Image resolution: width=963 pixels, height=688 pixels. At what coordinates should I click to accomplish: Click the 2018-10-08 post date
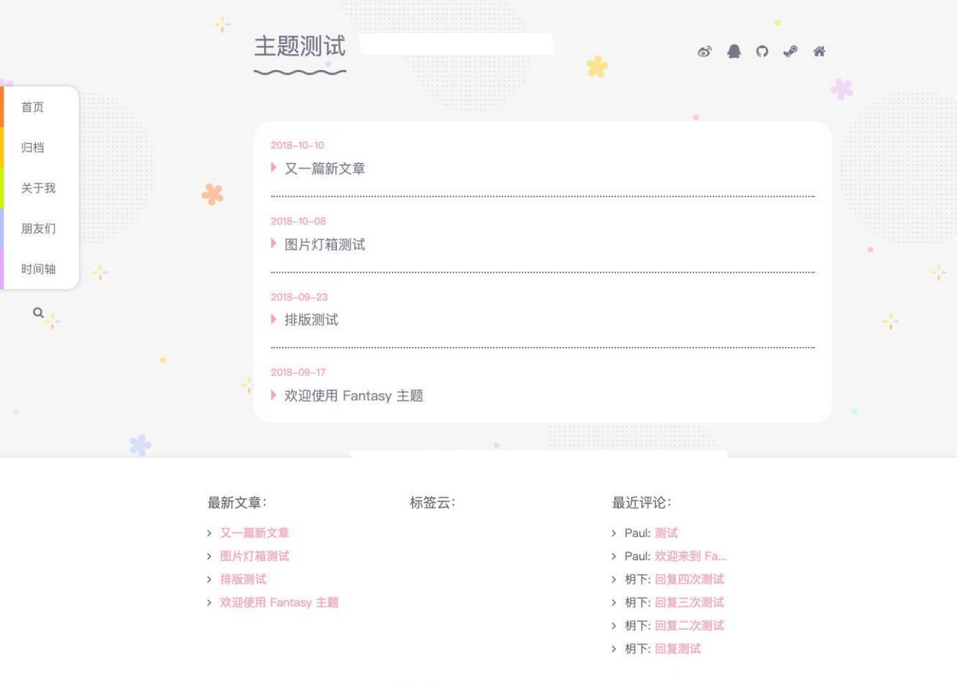coord(298,222)
